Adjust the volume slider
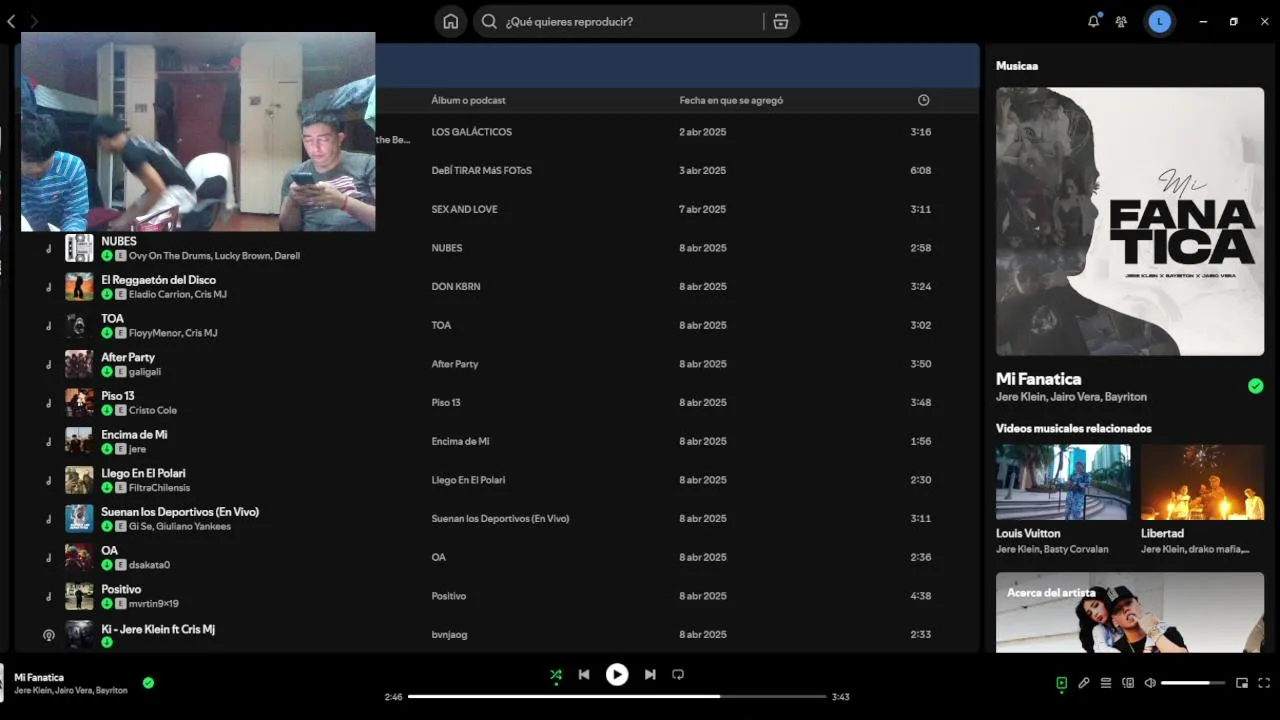This screenshot has width=1280, height=720. pos(1193,683)
